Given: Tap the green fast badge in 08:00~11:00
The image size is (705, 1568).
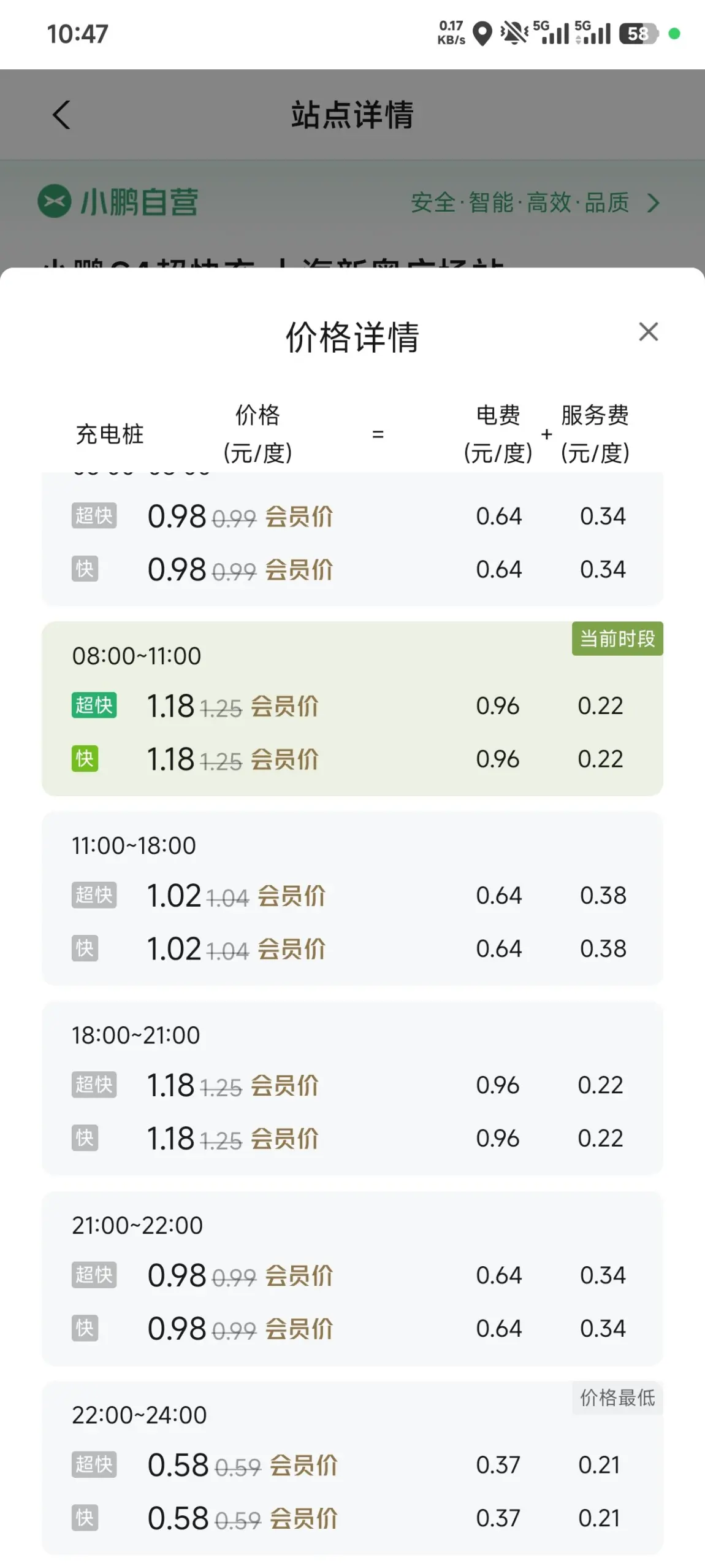Looking at the screenshot, I should (85, 759).
